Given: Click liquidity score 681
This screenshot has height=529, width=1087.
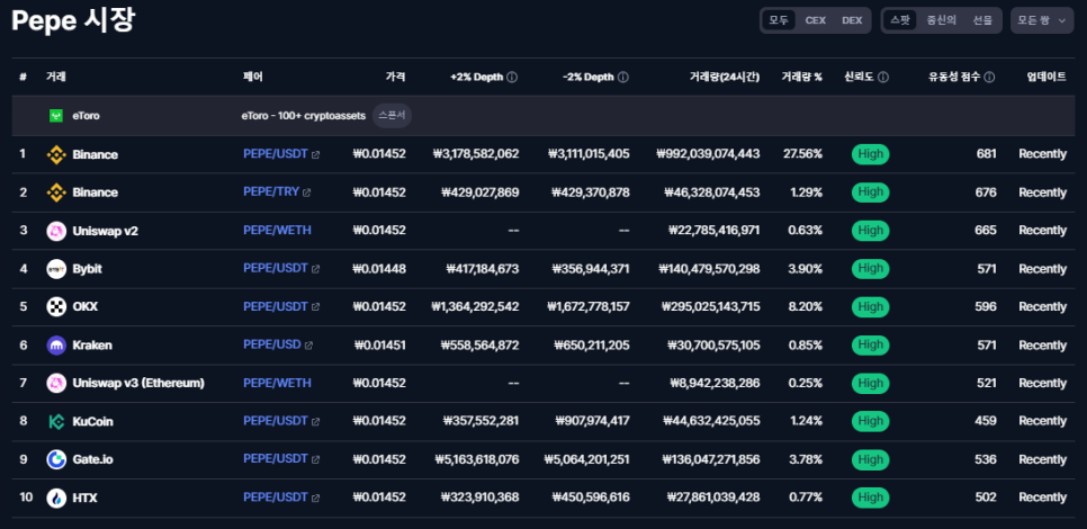Looking at the screenshot, I should [986, 154].
